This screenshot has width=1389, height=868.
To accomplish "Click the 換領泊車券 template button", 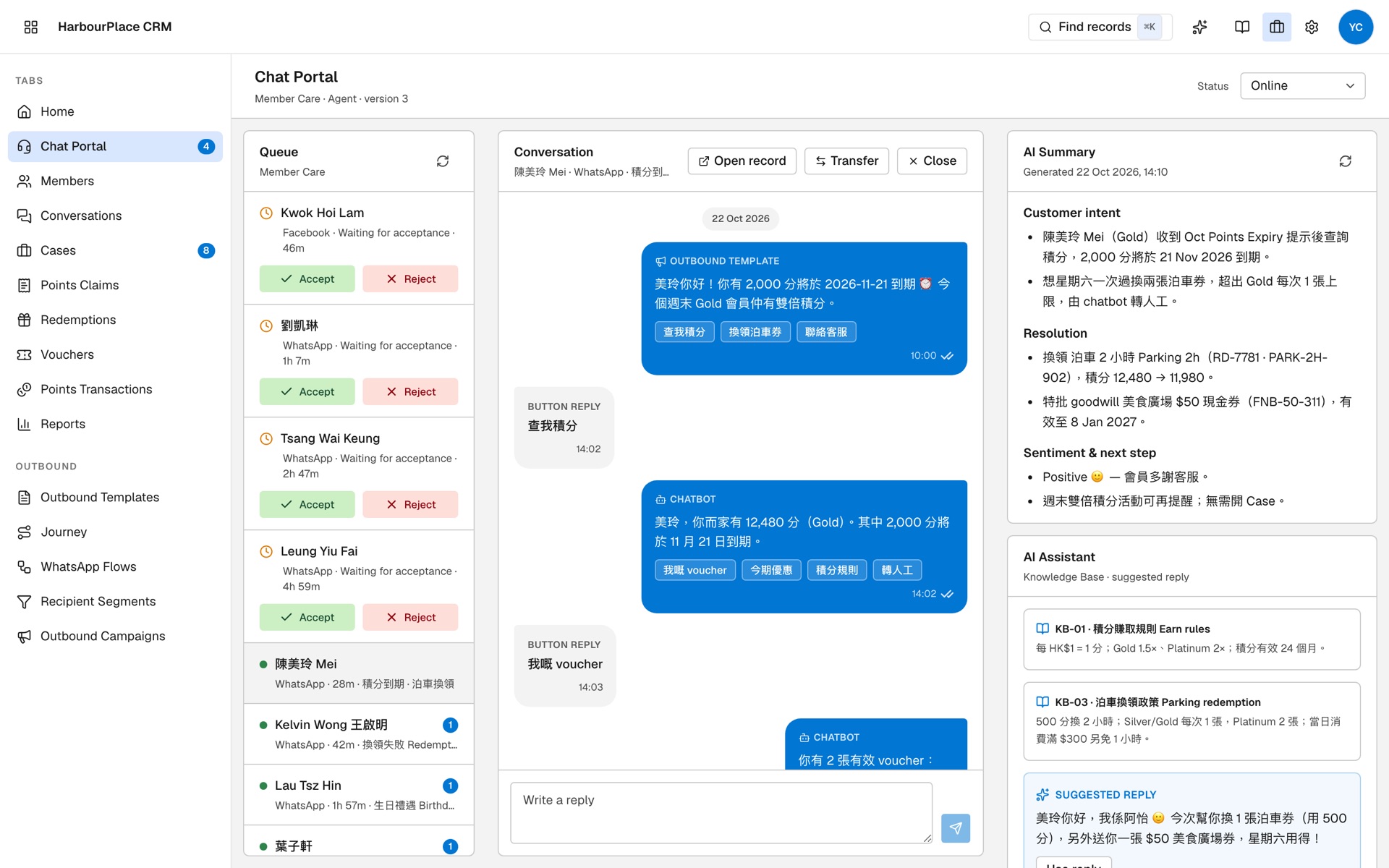I will (755, 332).
